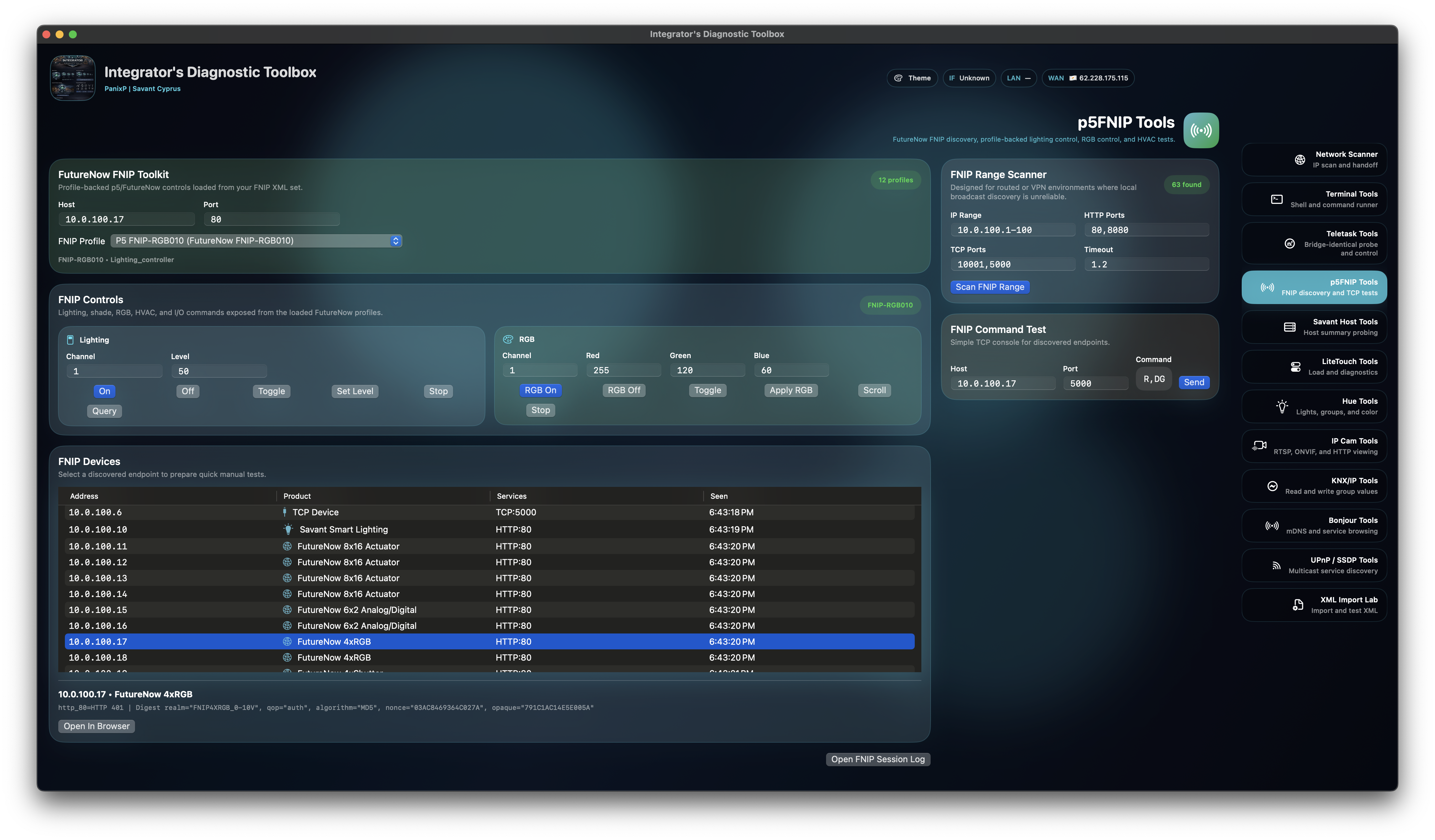The width and height of the screenshot is (1435, 840).
Task: Click the Savant Host Tools server icon
Action: click(1290, 327)
